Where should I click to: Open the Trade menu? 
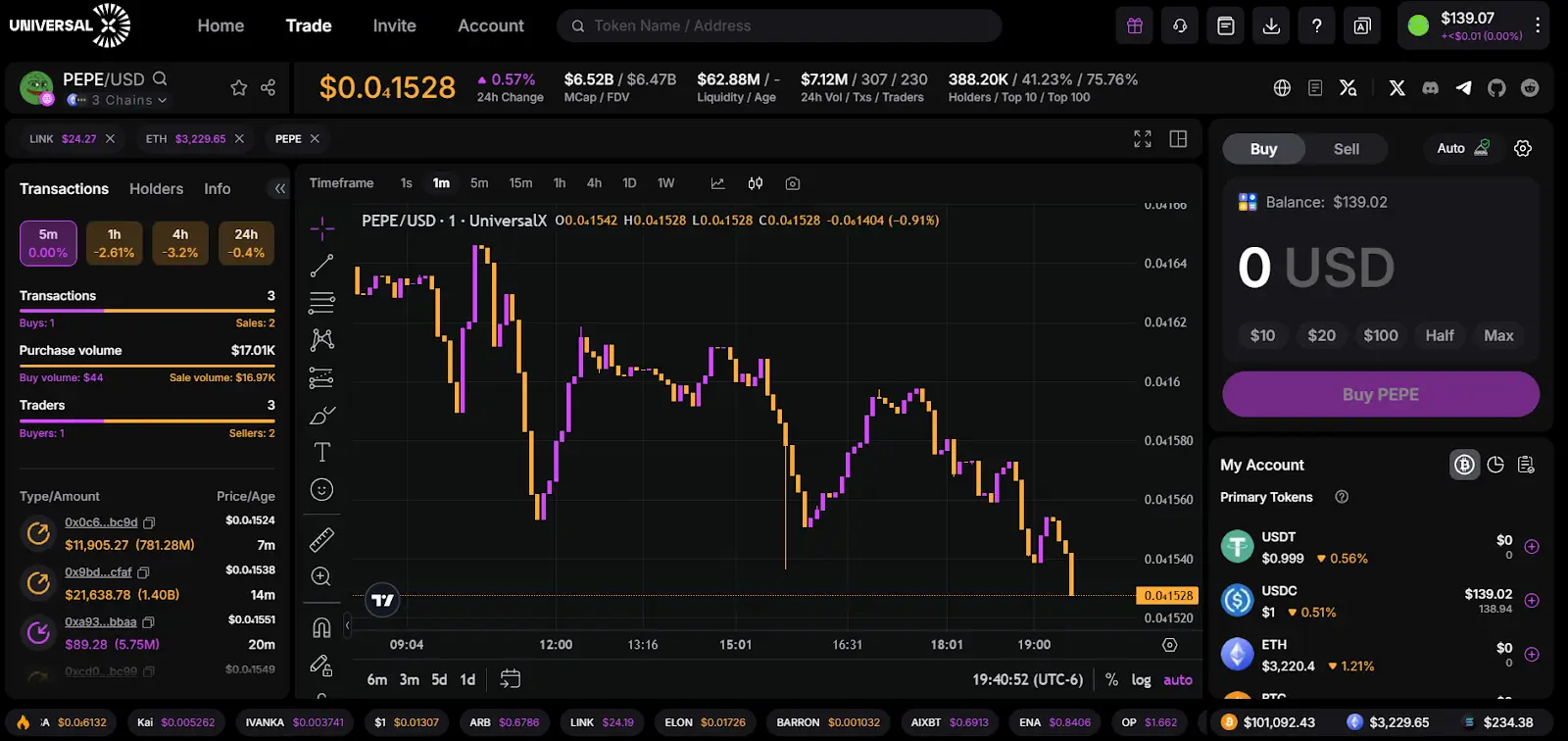309,26
